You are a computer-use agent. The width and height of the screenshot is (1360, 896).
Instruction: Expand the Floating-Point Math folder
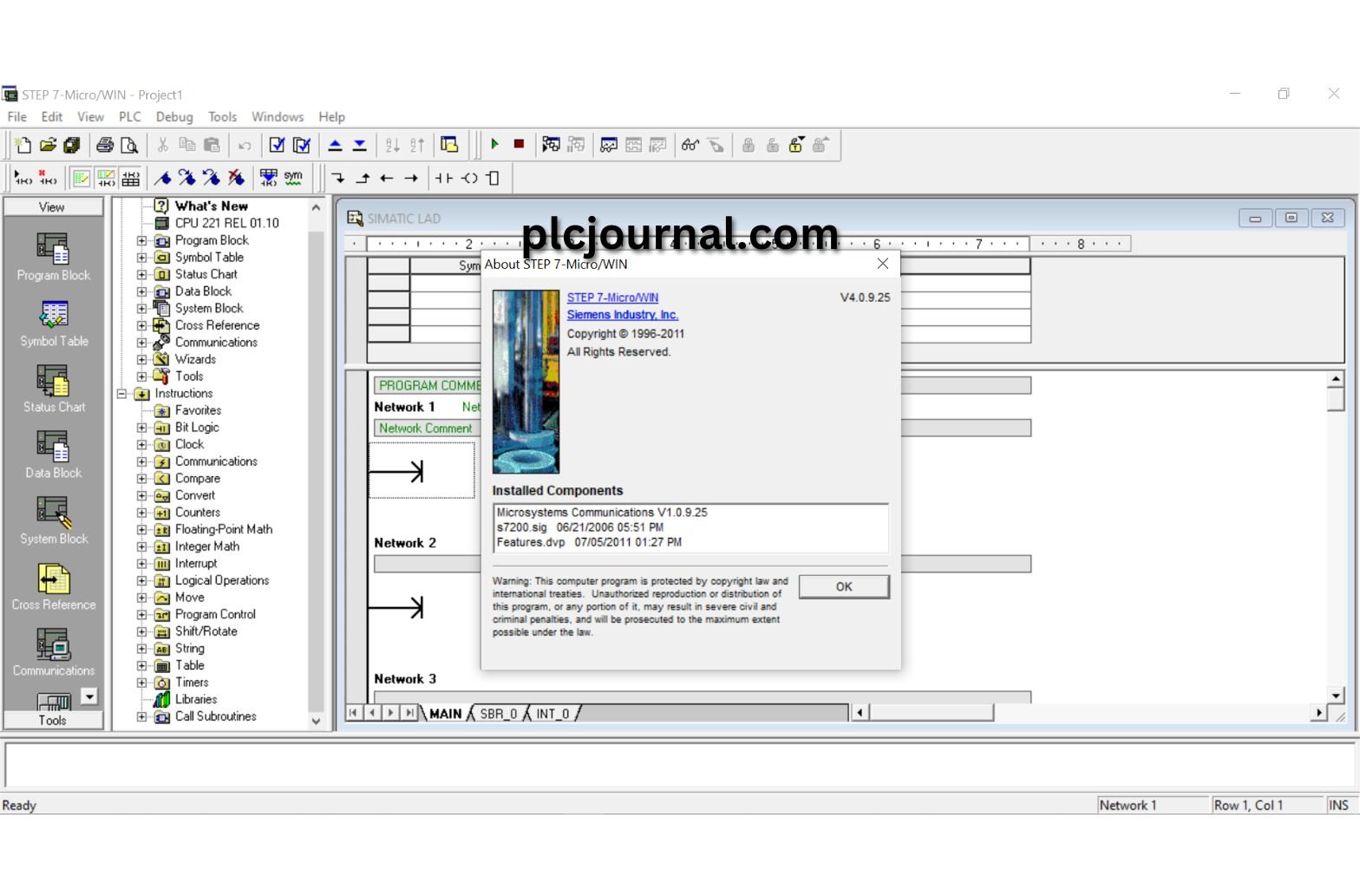[x=142, y=529]
